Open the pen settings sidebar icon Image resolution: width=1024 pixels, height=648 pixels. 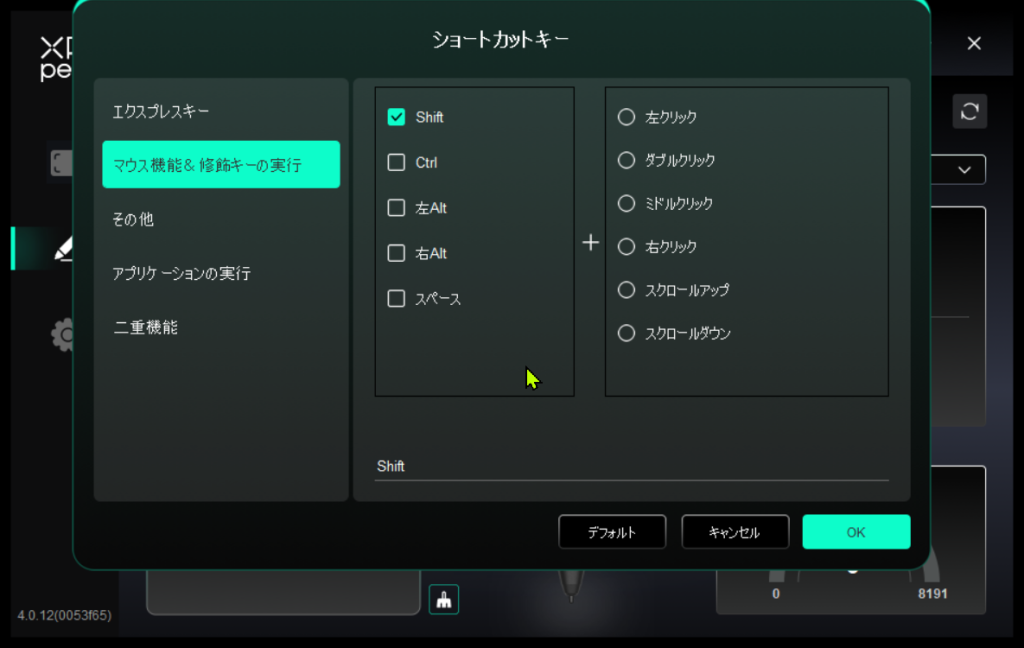point(62,249)
